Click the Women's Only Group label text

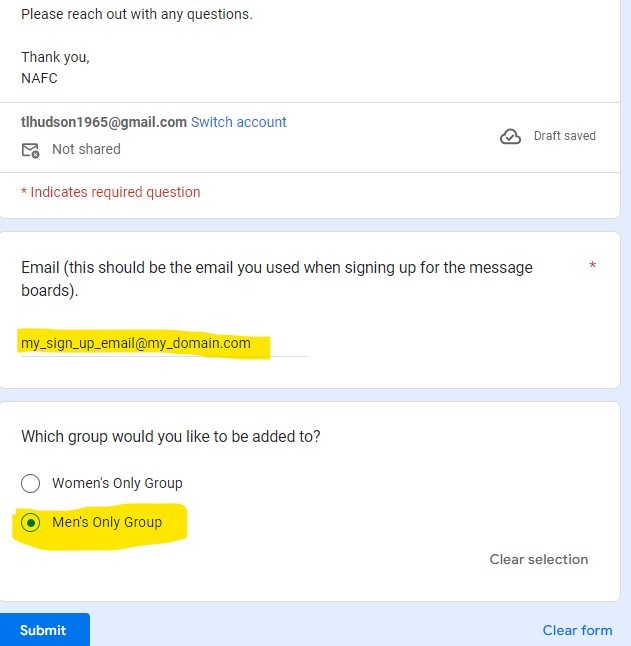pyautogui.click(x=117, y=483)
